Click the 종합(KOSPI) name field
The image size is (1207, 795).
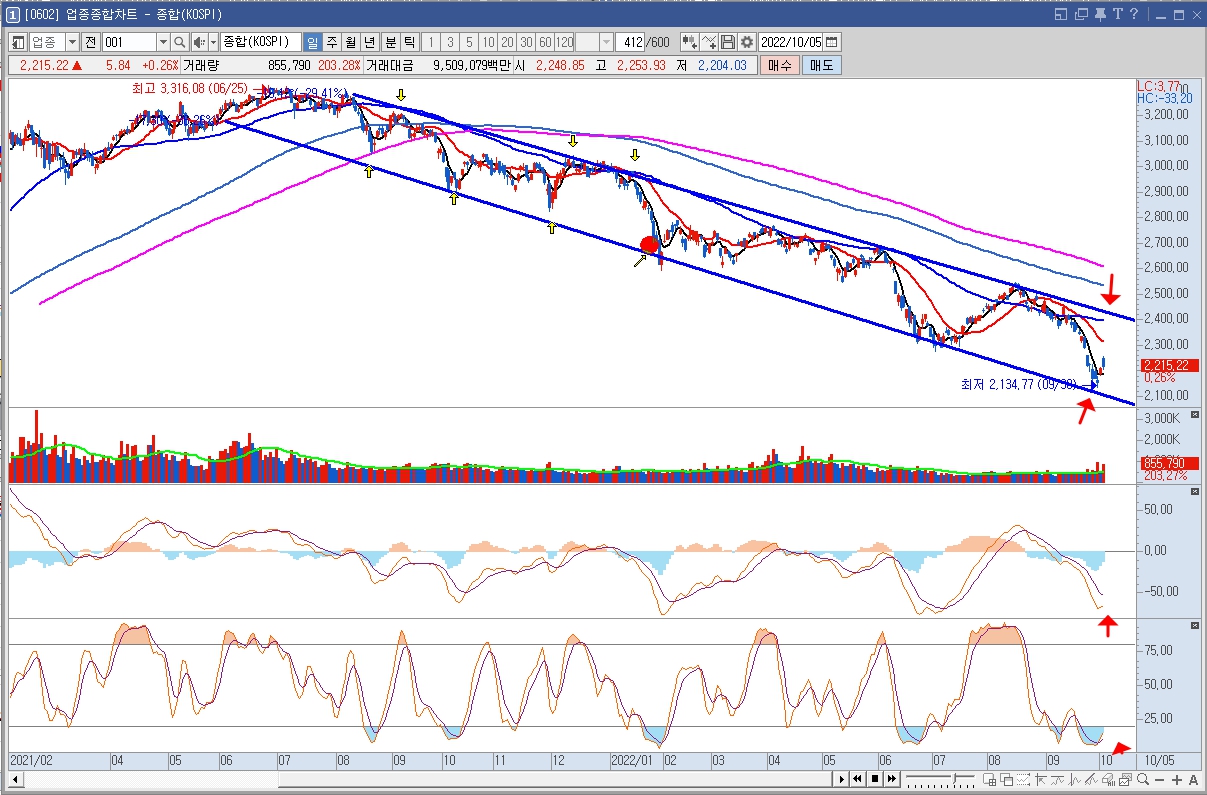point(260,42)
